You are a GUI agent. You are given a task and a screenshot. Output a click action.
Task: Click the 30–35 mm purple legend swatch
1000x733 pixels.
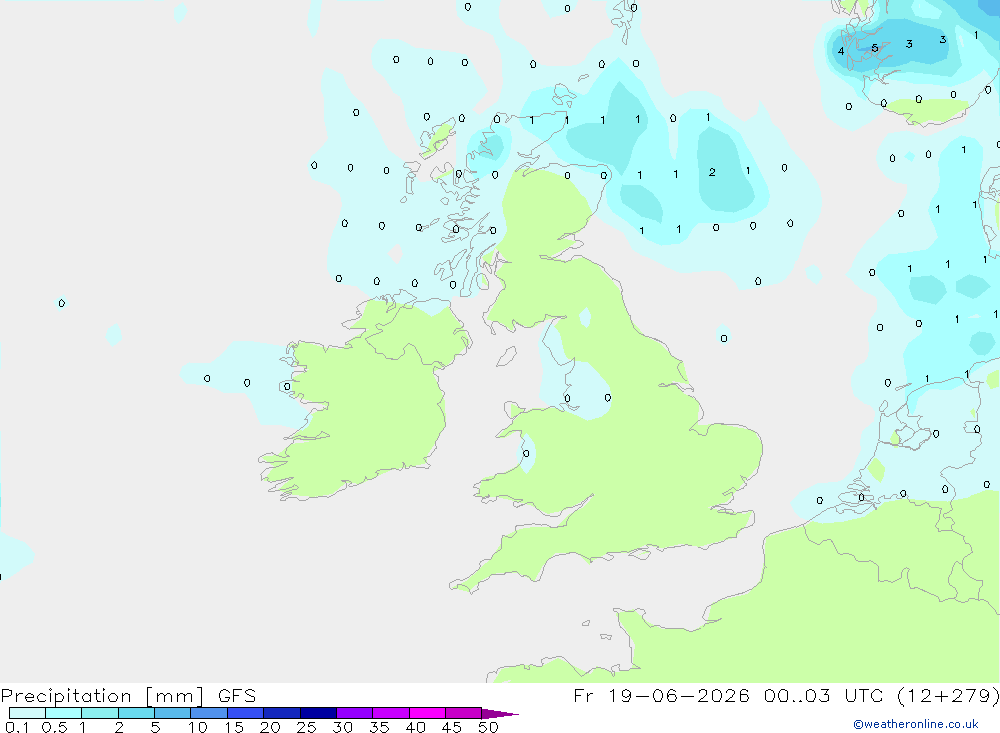coord(355,713)
